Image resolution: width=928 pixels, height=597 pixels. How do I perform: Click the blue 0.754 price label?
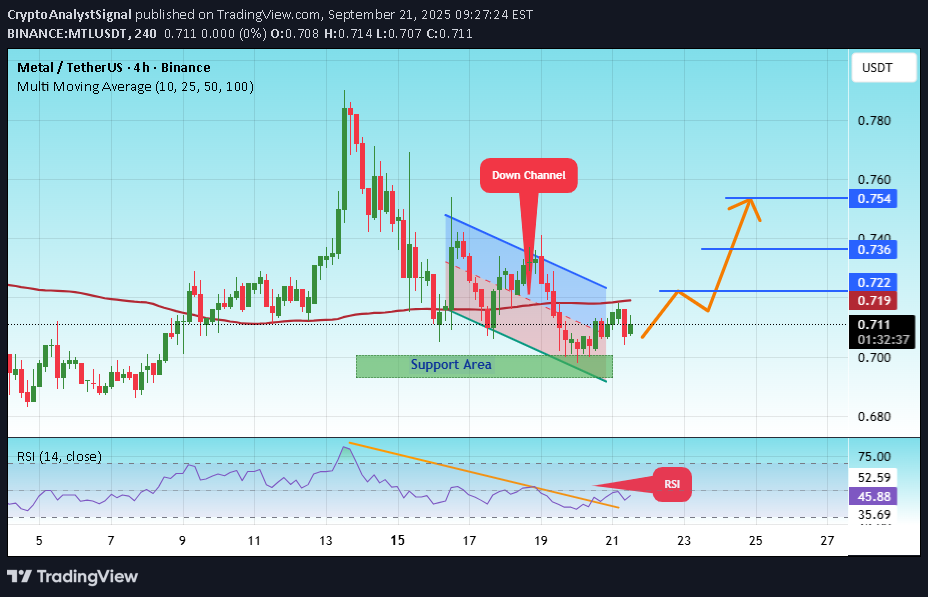[x=873, y=198]
